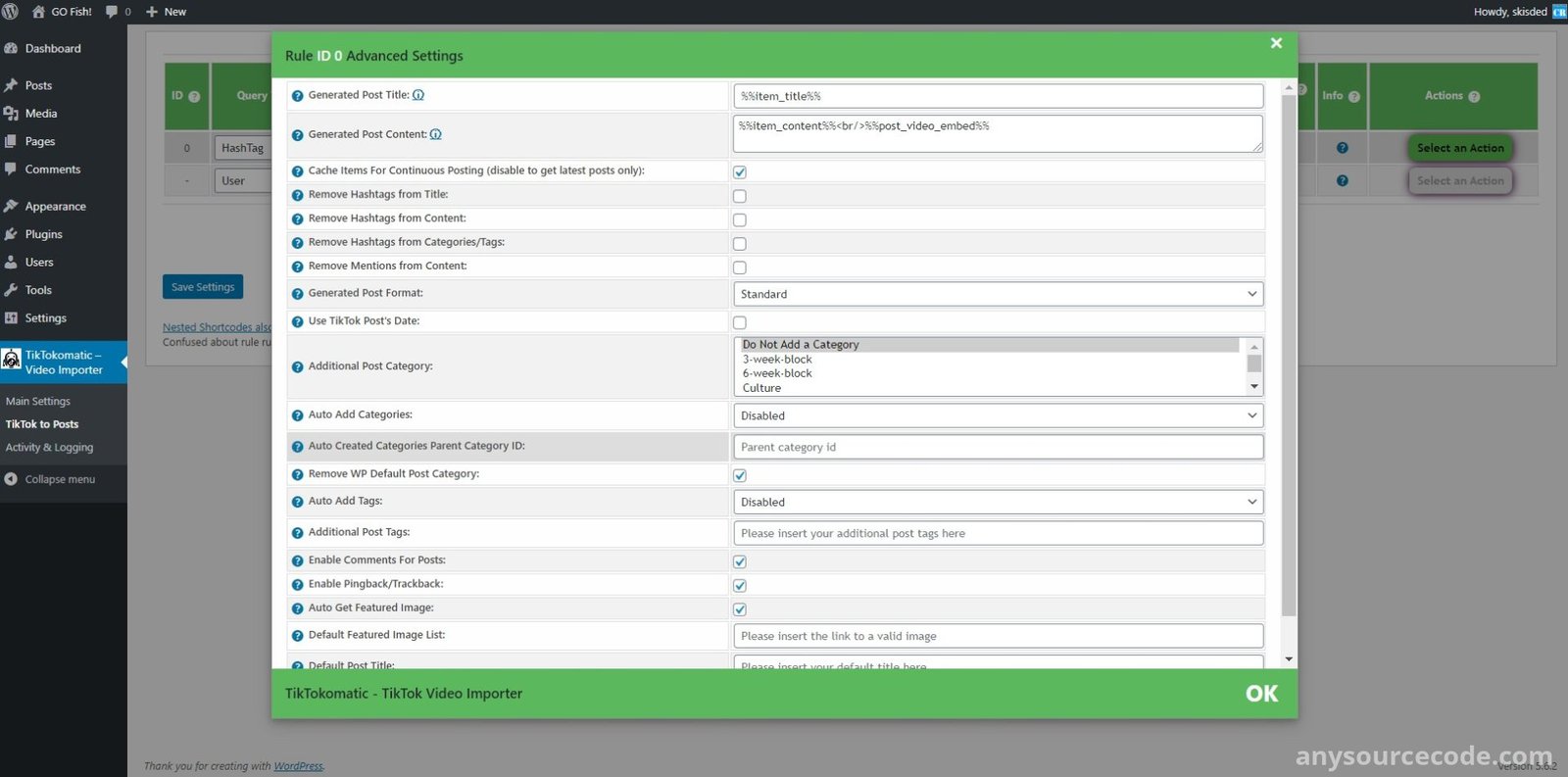Open Select an Action dropdown for HashTag row
The height and width of the screenshot is (777, 1568).
(1460, 148)
